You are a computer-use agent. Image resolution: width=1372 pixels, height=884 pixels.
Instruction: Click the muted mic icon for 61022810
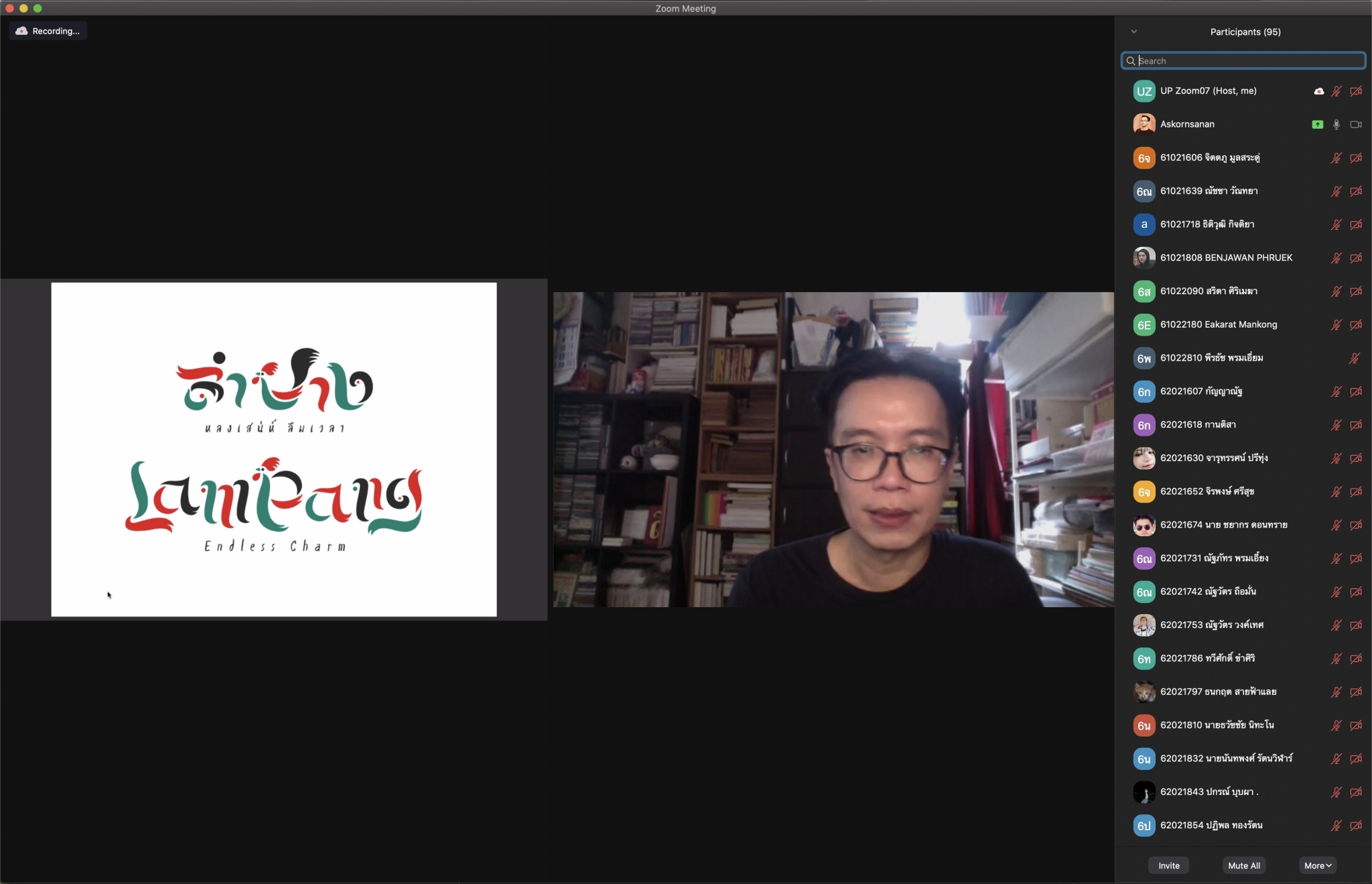pyautogui.click(x=1355, y=359)
